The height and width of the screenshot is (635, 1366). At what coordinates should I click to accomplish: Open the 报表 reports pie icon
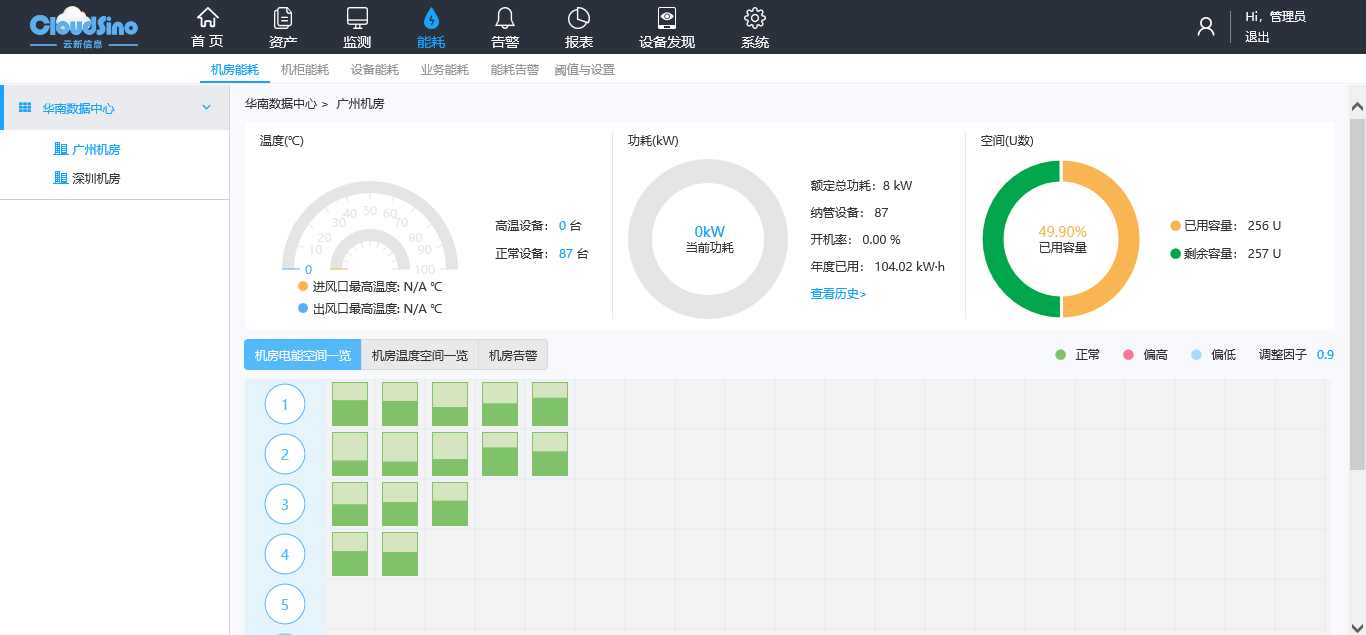[x=579, y=19]
